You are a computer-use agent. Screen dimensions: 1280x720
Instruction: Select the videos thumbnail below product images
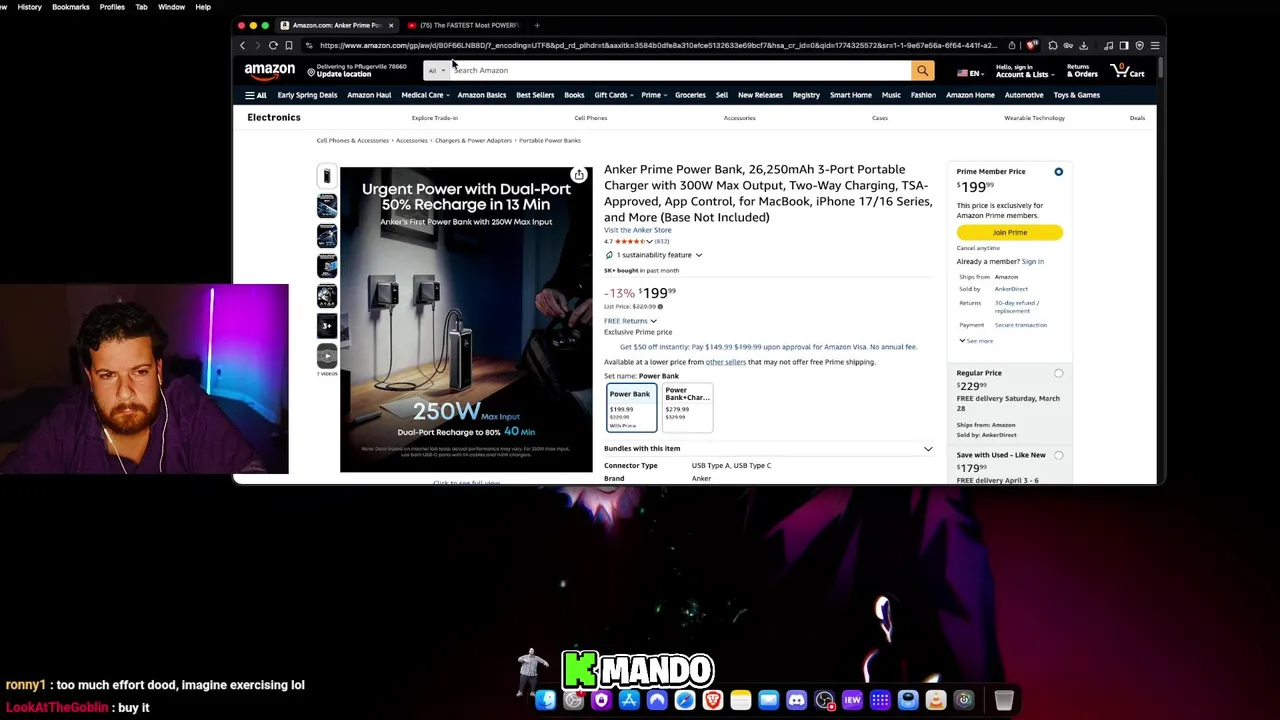tap(327, 356)
